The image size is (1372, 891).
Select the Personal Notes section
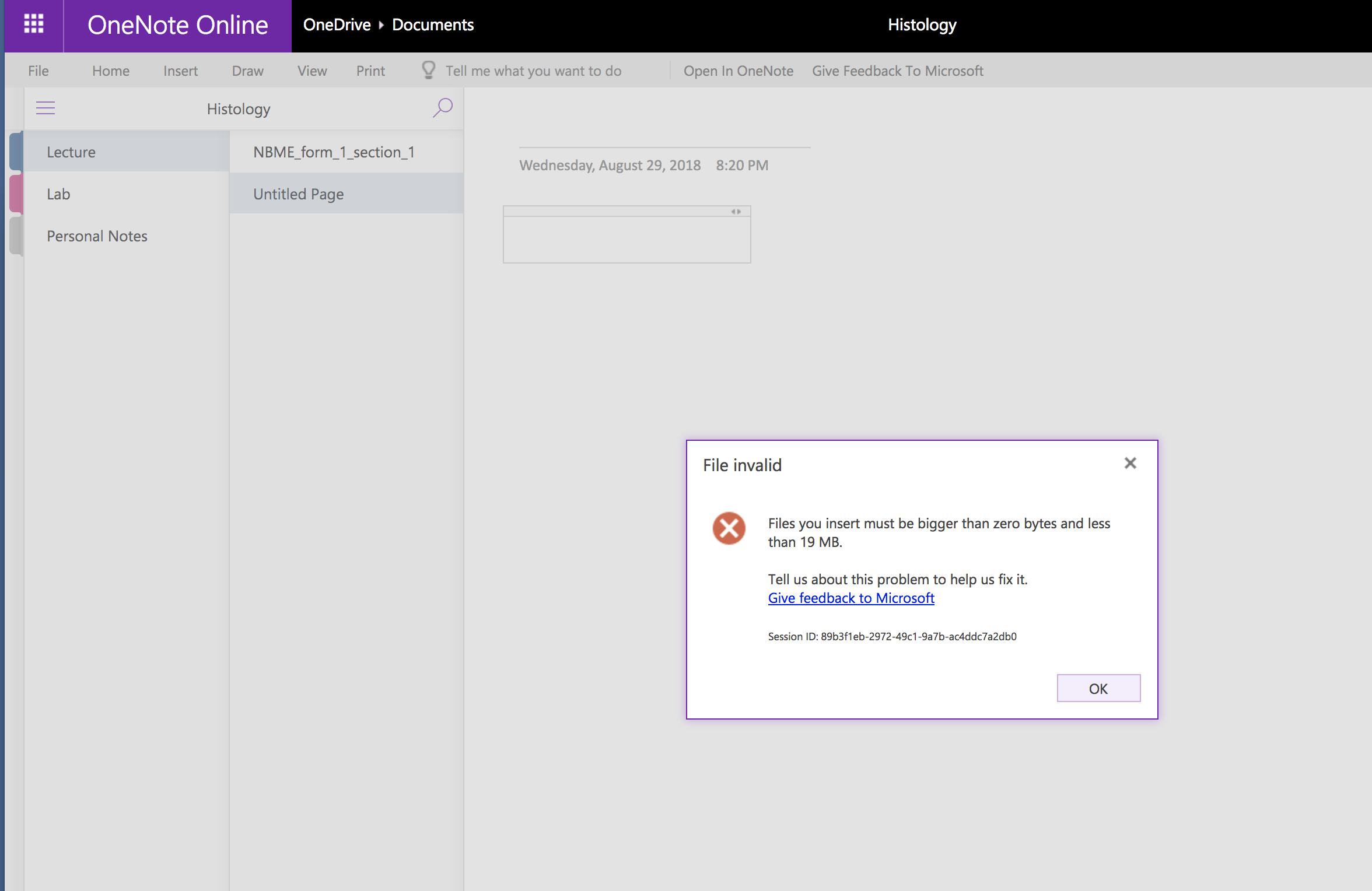(x=127, y=236)
